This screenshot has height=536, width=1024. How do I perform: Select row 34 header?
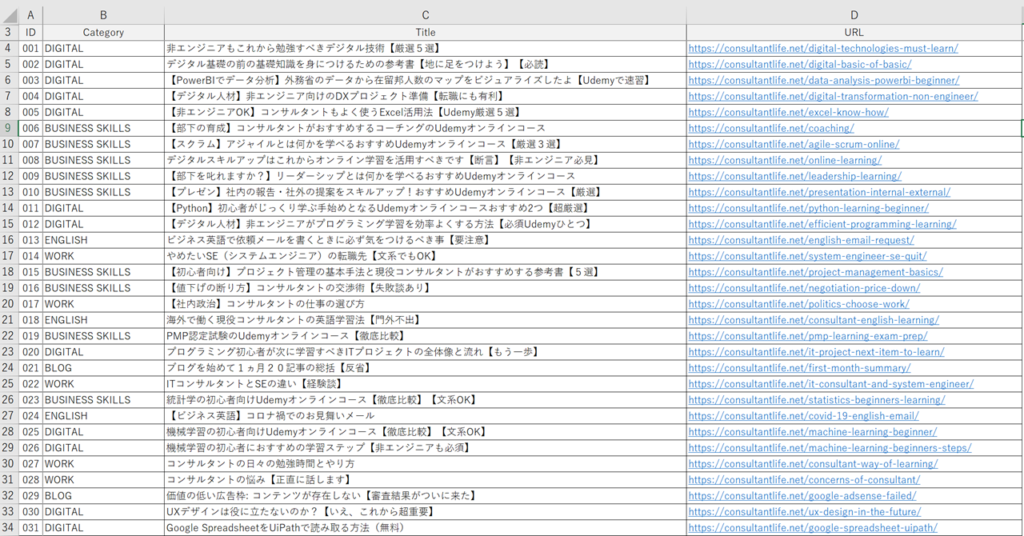click(9, 528)
